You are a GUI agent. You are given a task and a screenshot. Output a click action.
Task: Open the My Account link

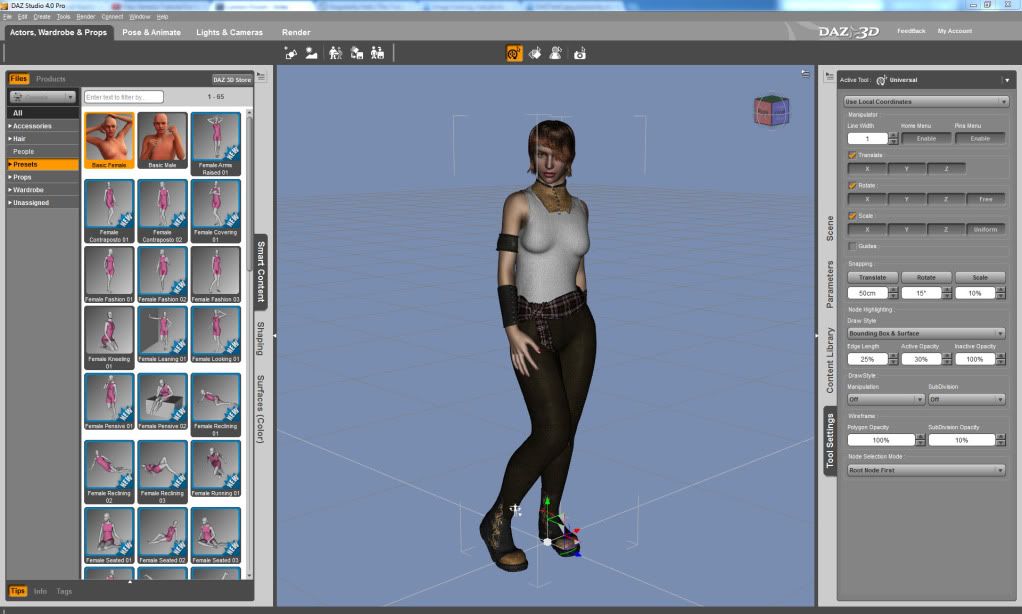[955, 31]
